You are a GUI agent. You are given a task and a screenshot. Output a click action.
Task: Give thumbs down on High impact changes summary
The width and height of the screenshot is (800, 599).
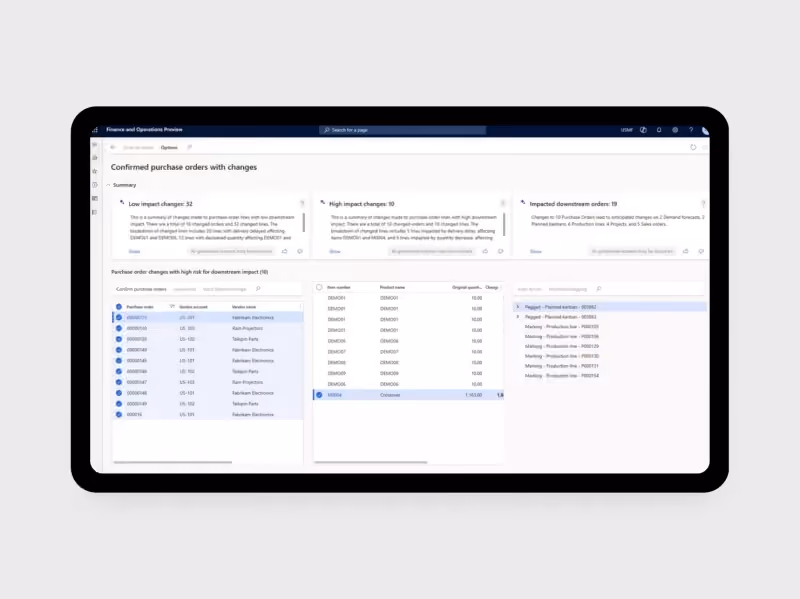point(501,251)
